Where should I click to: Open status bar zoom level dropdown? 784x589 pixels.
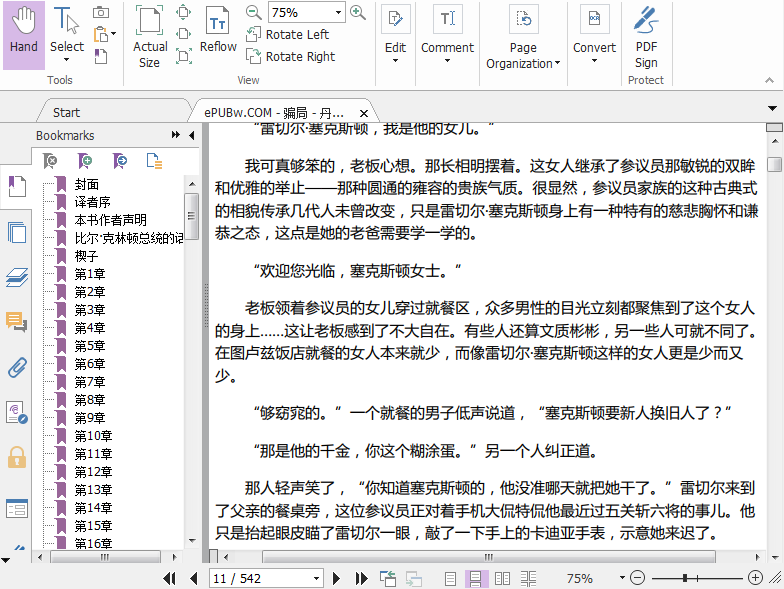(x=622, y=578)
